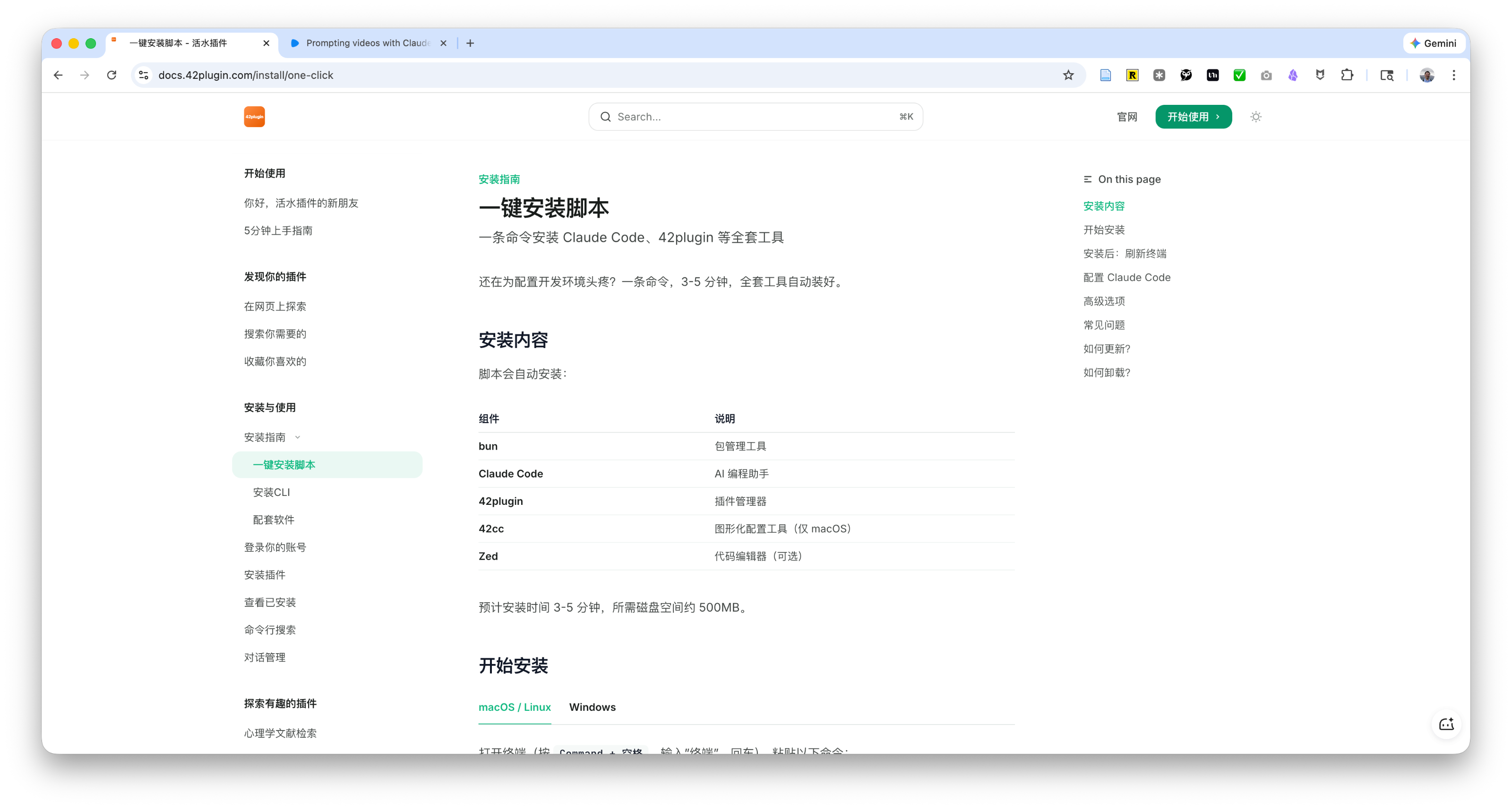Click the owl-shaped browser extension icon
The height and width of the screenshot is (809, 1512).
[x=1186, y=75]
